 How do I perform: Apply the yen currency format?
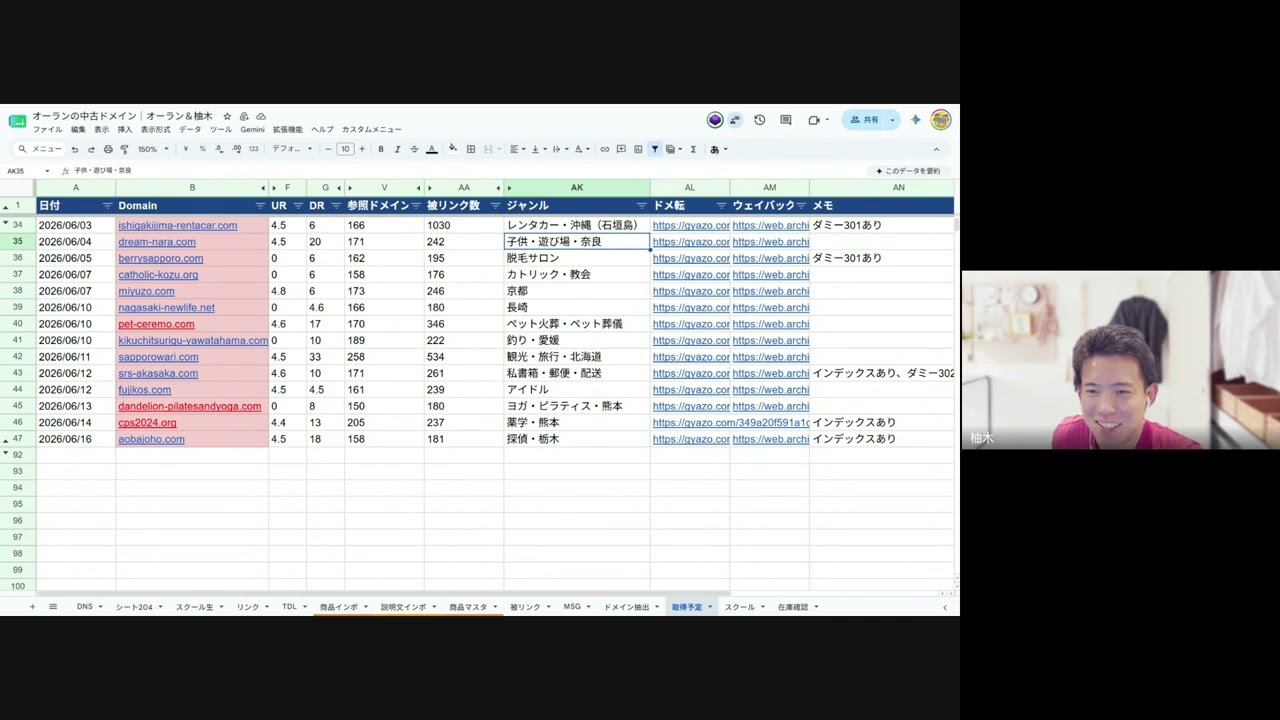pos(185,149)
